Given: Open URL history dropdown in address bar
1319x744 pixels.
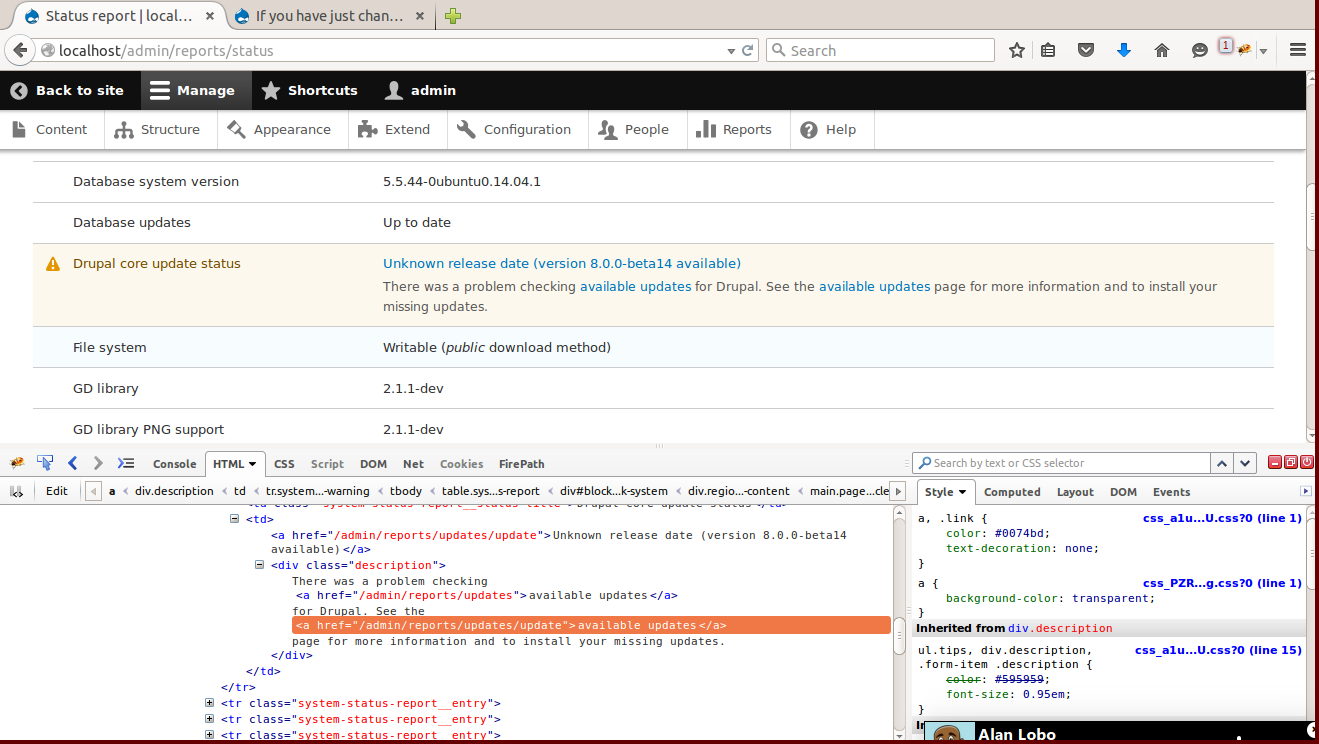Looking at the screenshot, I should [x=729, y=50].
